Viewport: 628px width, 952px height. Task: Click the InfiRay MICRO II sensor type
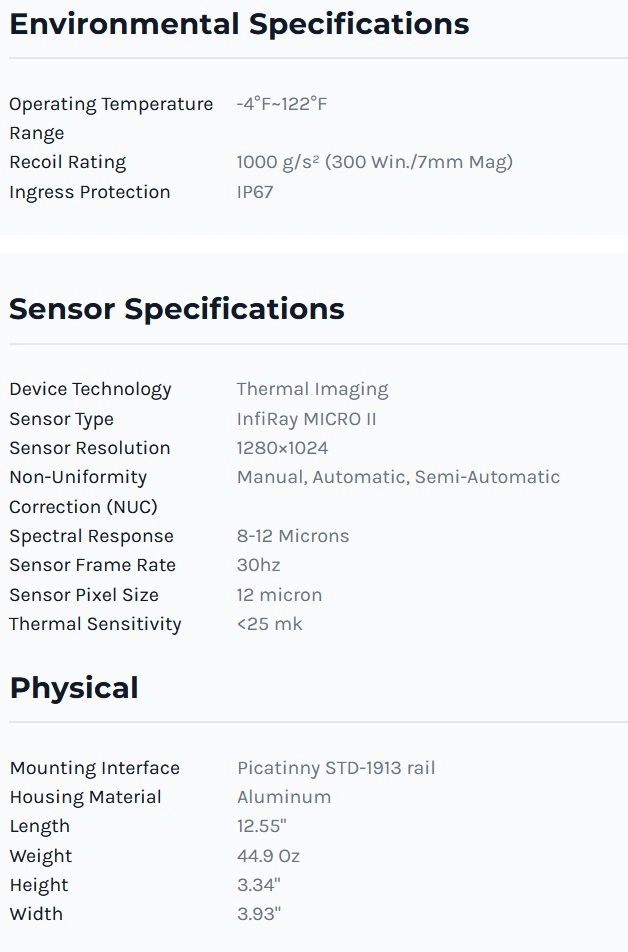[307, 419]
